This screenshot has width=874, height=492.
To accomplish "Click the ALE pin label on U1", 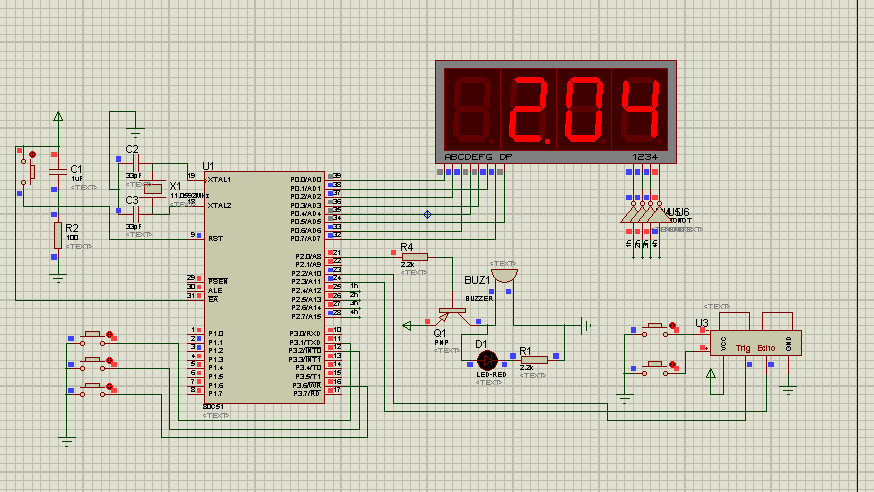I will click(215, 290).
